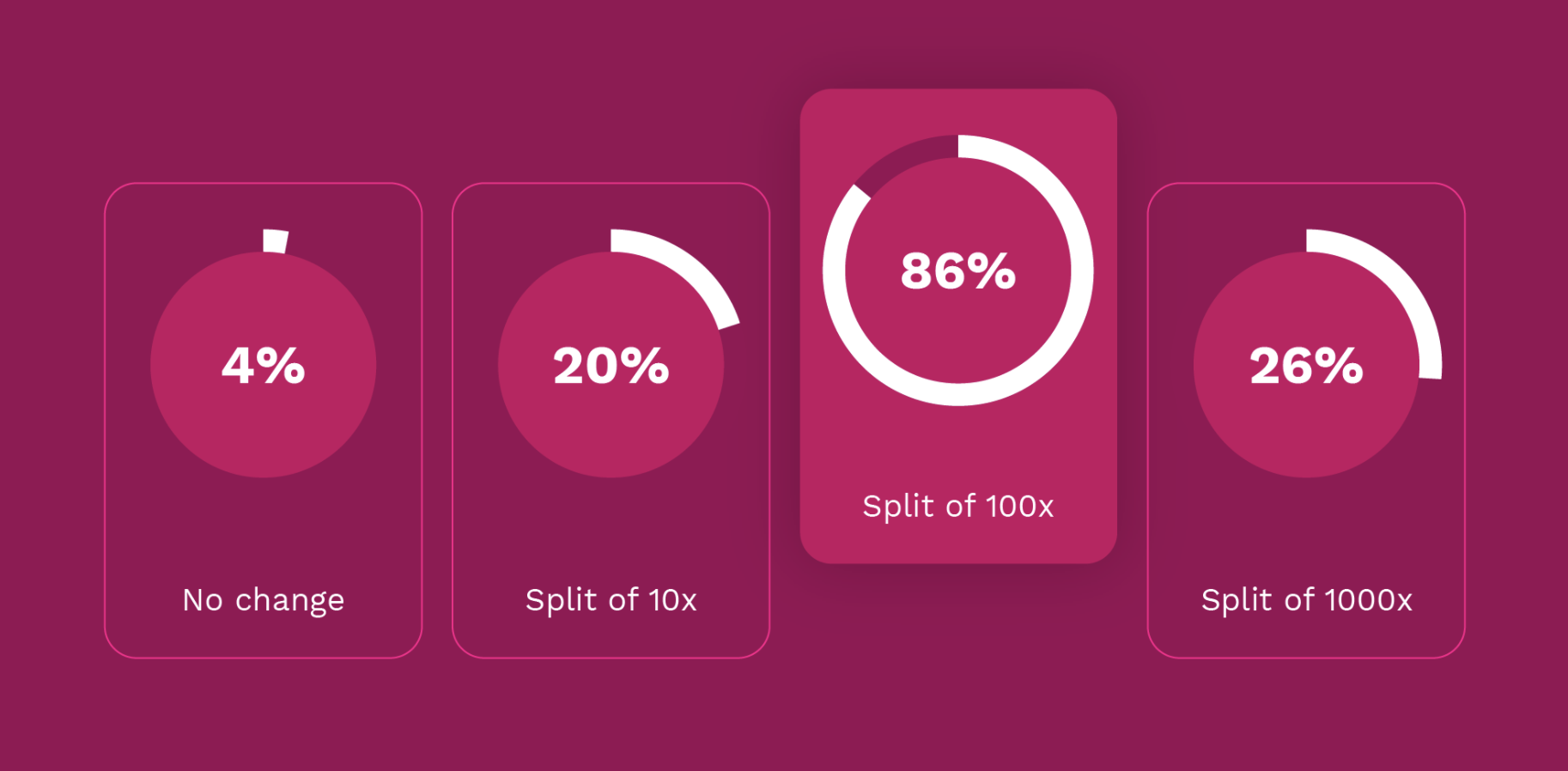Click empty space inside the Split of 1000x card
Viewport: 1568px width, 771px height.
[1306, 532]
